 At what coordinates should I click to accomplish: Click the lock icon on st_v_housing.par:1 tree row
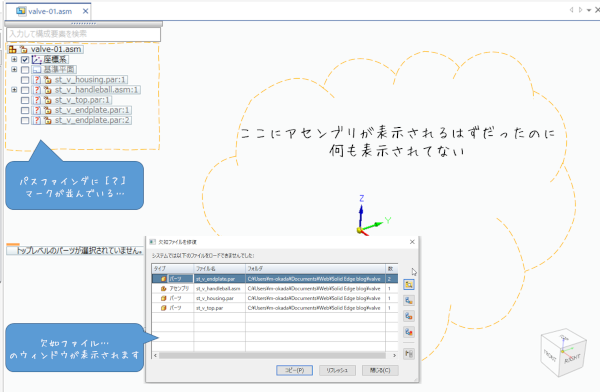(47, 80)
